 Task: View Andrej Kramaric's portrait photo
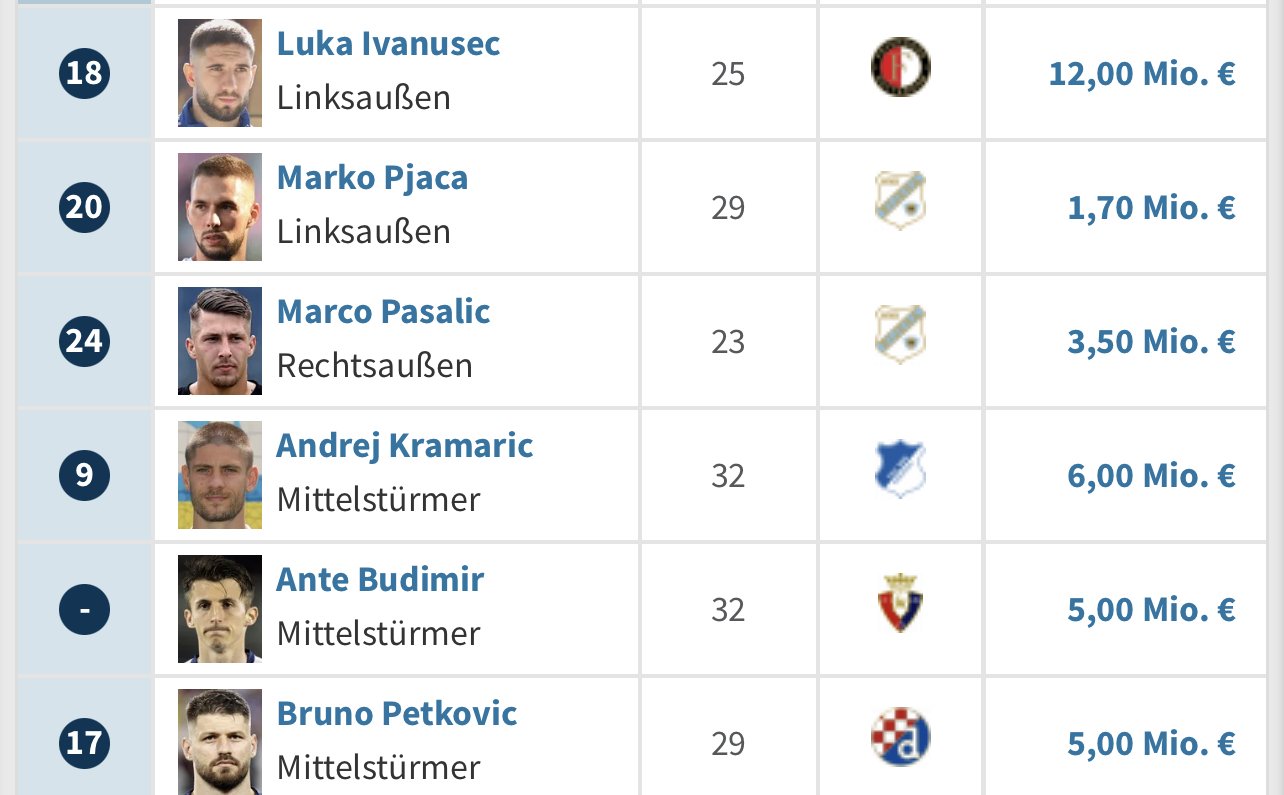tap(220, 475)
